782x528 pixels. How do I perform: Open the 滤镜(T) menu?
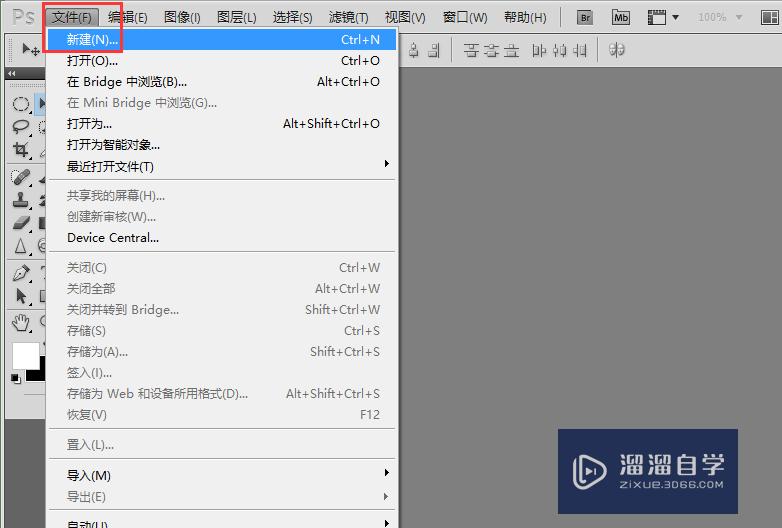pyautogui.click(x=348, y=17)
